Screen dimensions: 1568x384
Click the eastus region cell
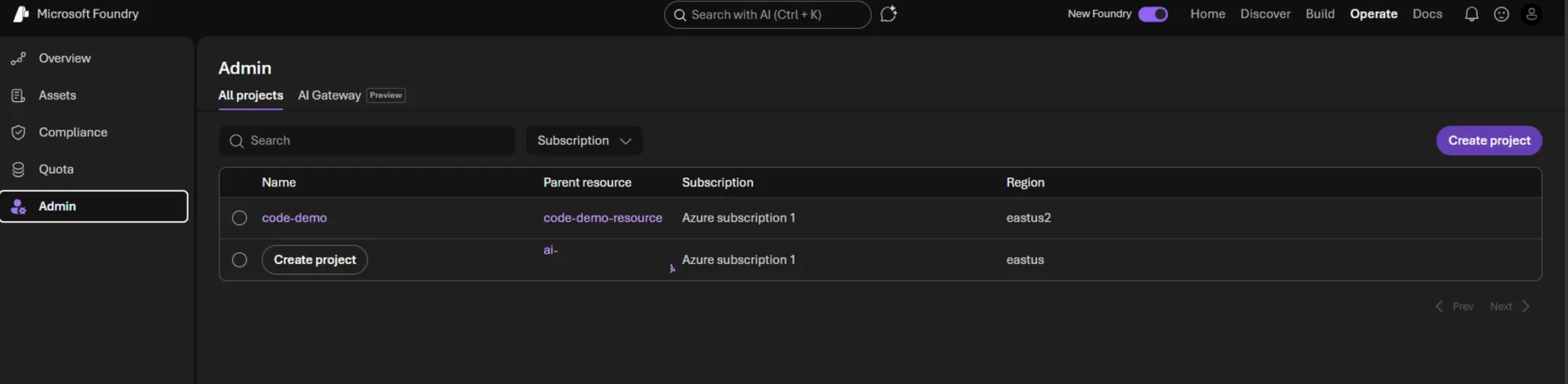click(1025, 260)
